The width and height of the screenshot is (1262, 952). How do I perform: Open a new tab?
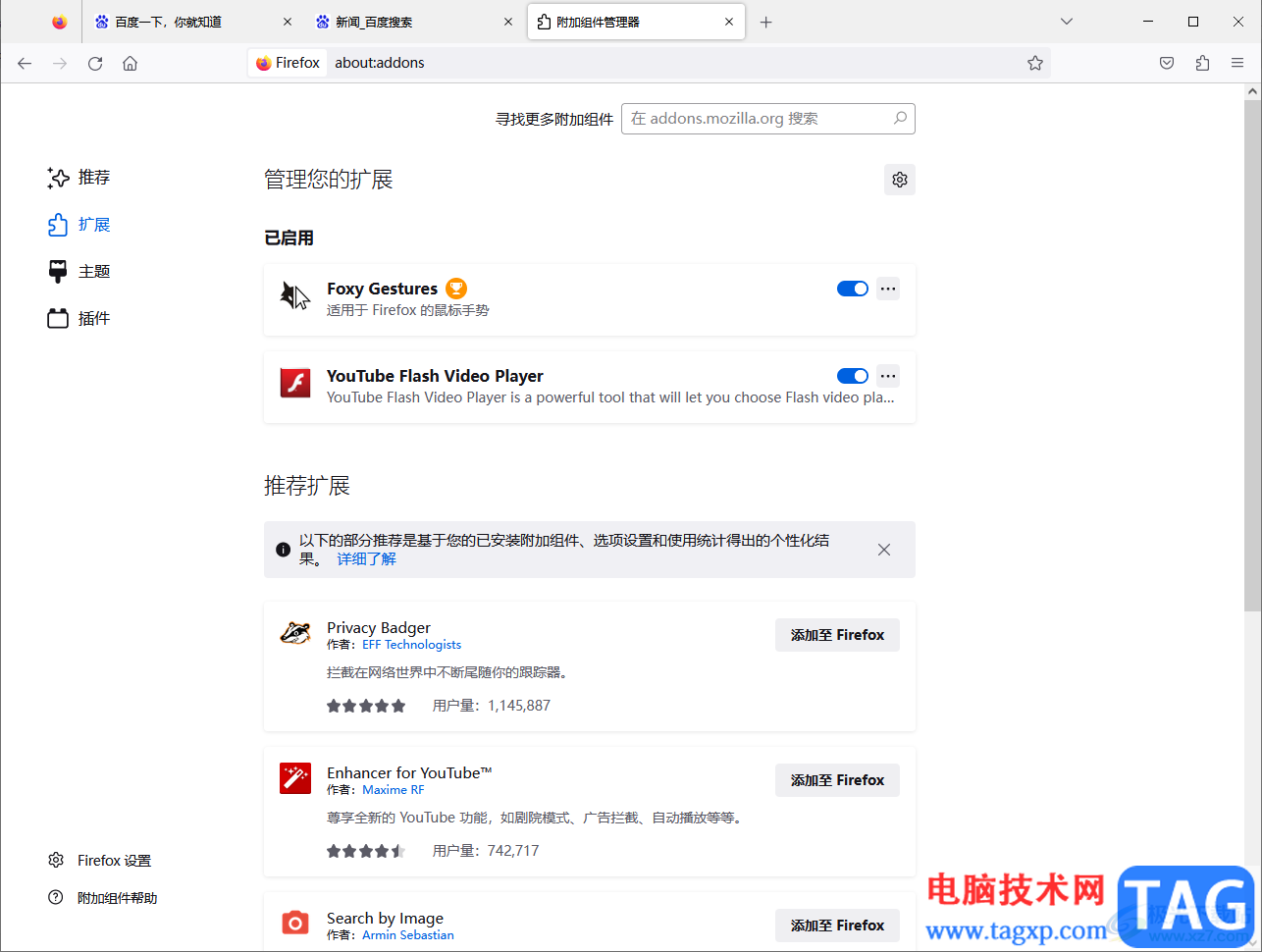coord(766,22)
